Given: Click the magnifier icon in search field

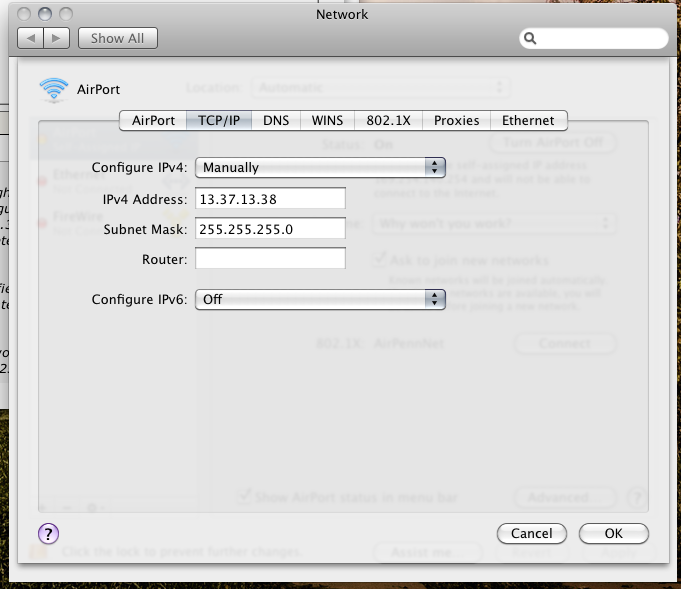Looking at the screenshot, I should 530,38.
